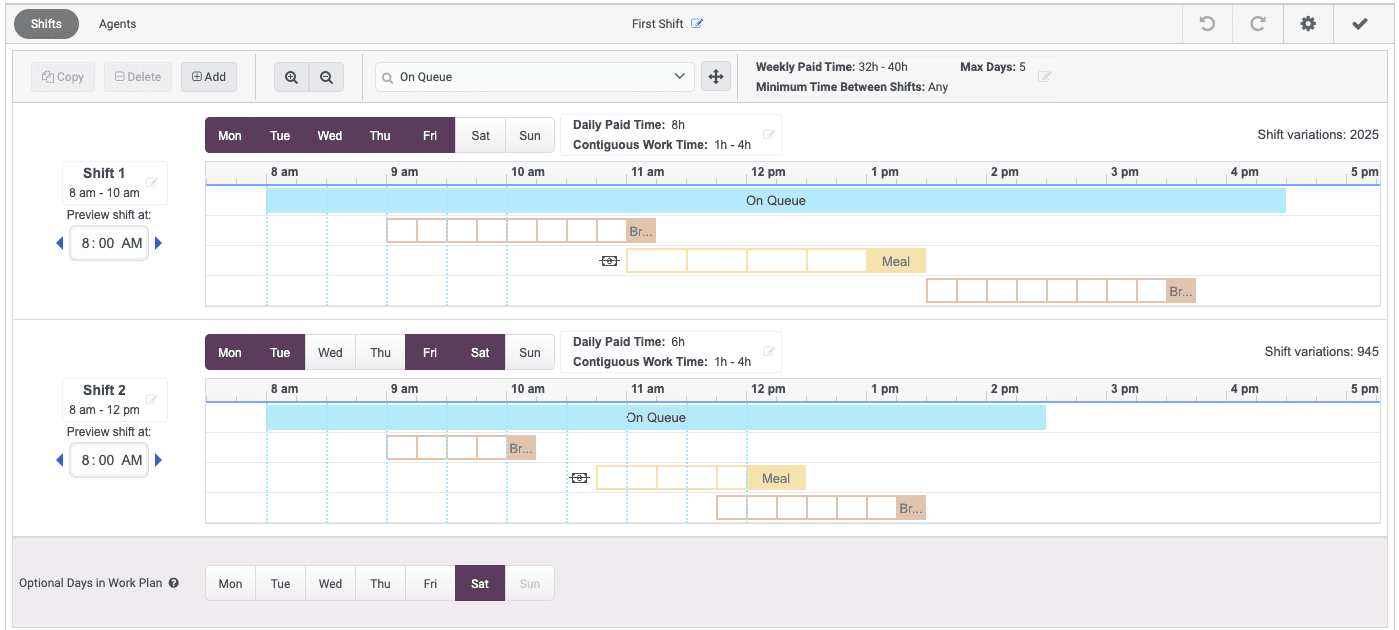Step Shift 2 preview time backward
This screenshot has height=630, width=1399.
tap(60, 460)
